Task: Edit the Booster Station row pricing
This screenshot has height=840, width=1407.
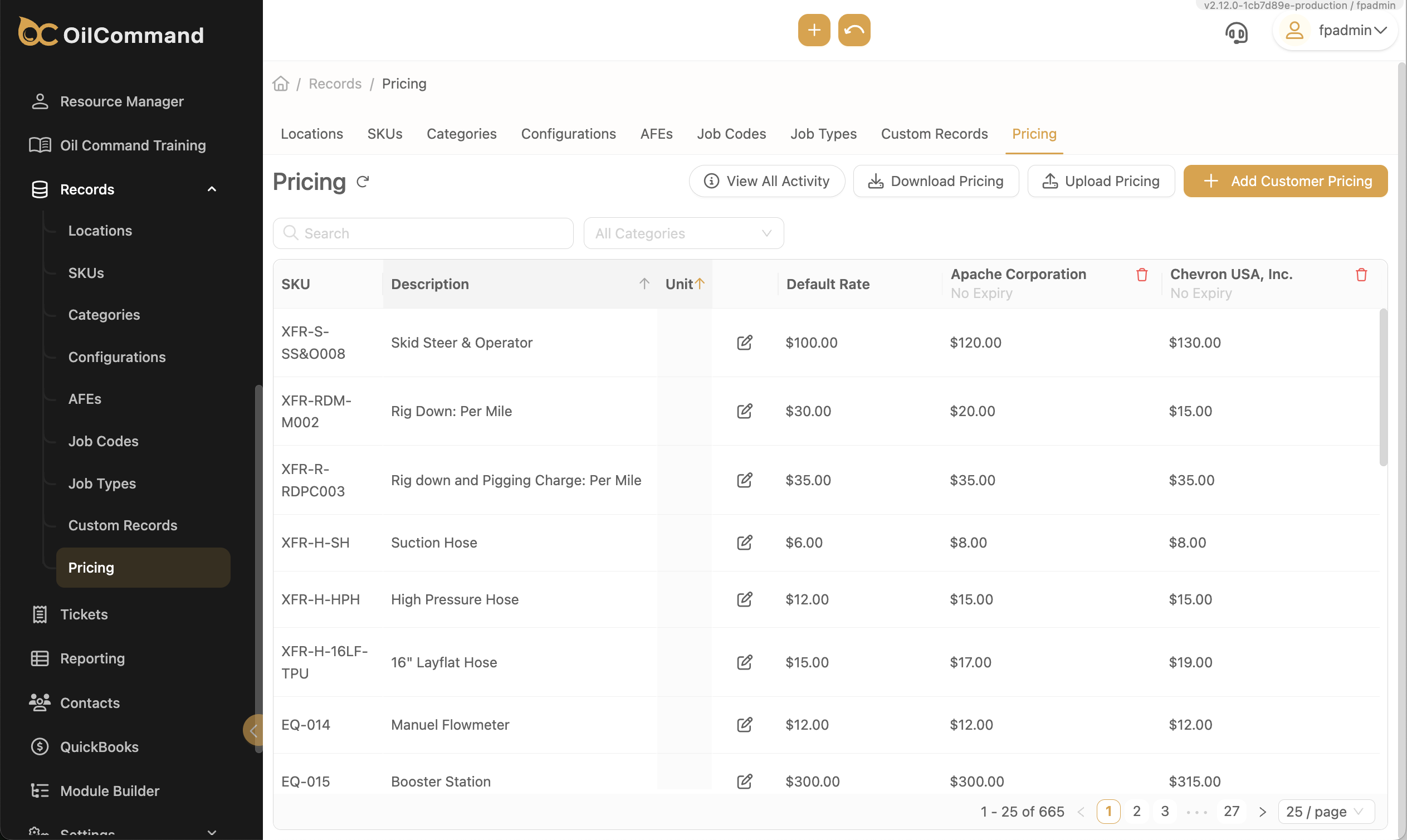Action: (744, 781)
